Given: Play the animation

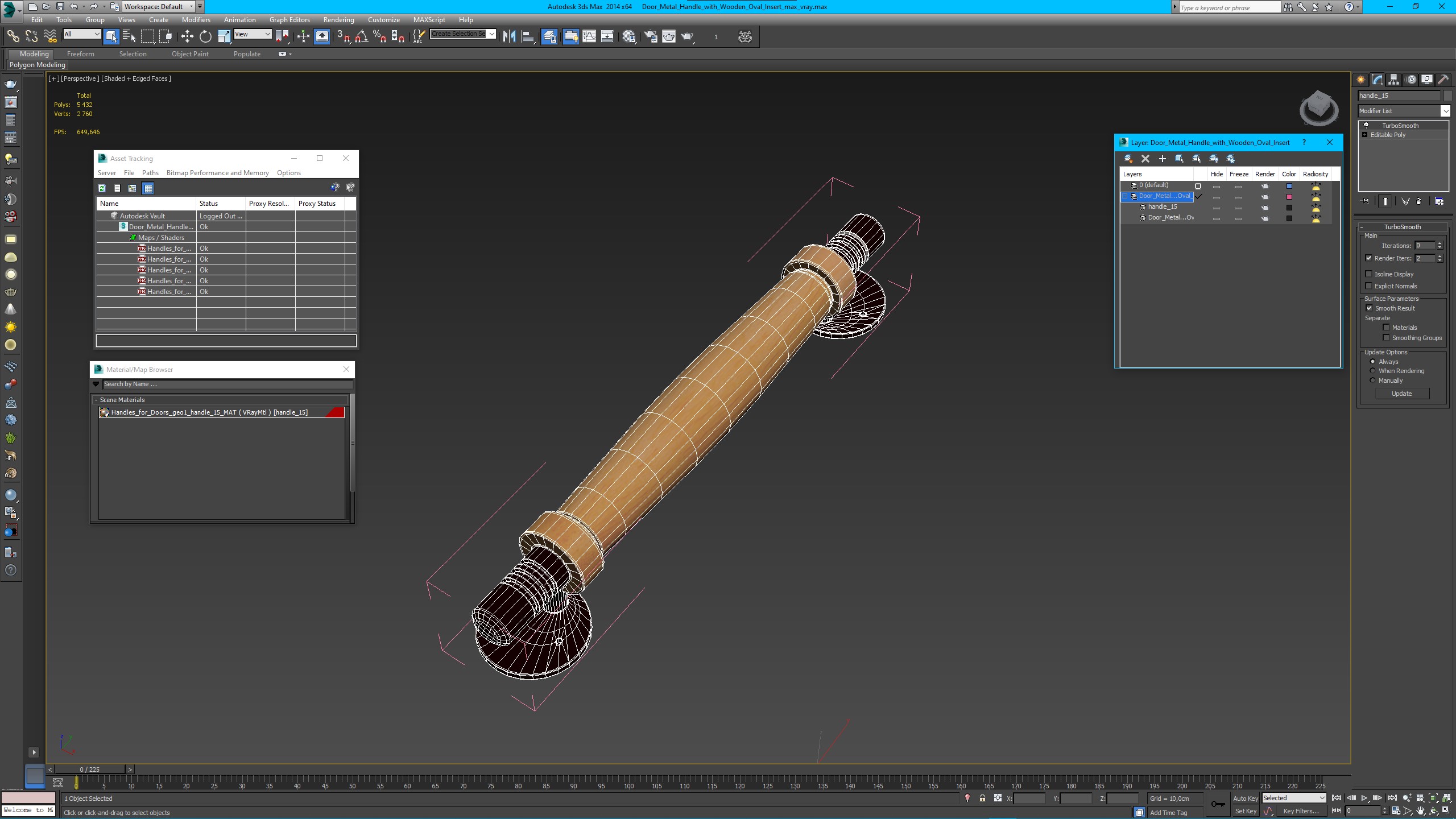Looking at the screenshot, I should (x=1364, y=798).
